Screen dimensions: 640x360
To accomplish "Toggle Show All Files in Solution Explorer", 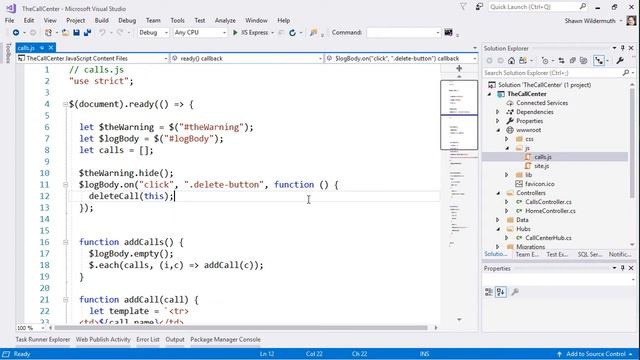I will pyautogui.click(x=584, y=60).
